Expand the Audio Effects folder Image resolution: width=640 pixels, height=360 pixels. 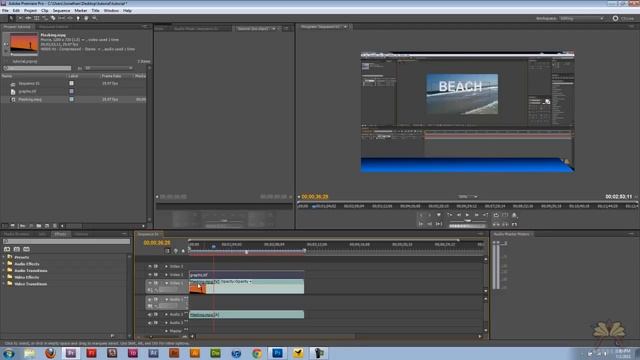tap(4, 264)
